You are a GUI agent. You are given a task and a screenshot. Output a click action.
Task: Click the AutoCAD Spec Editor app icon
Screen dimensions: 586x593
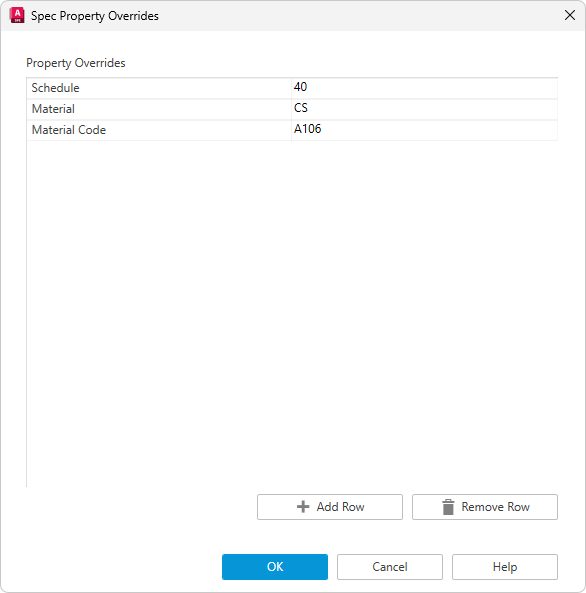point(17,16)
